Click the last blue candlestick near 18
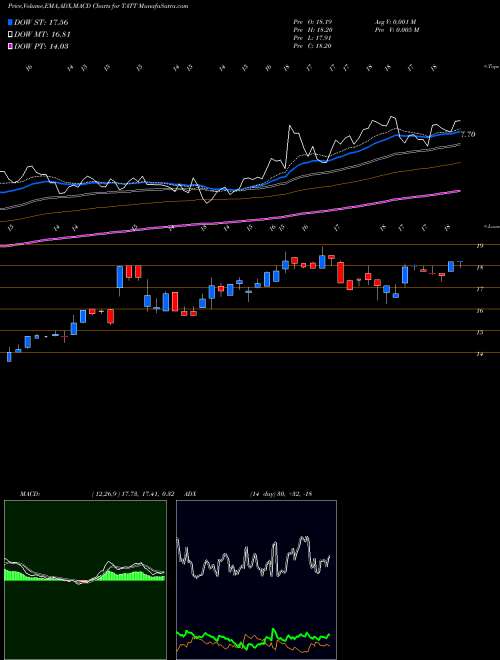The height and width of the screenshot is (660, 500). (451, 266)
